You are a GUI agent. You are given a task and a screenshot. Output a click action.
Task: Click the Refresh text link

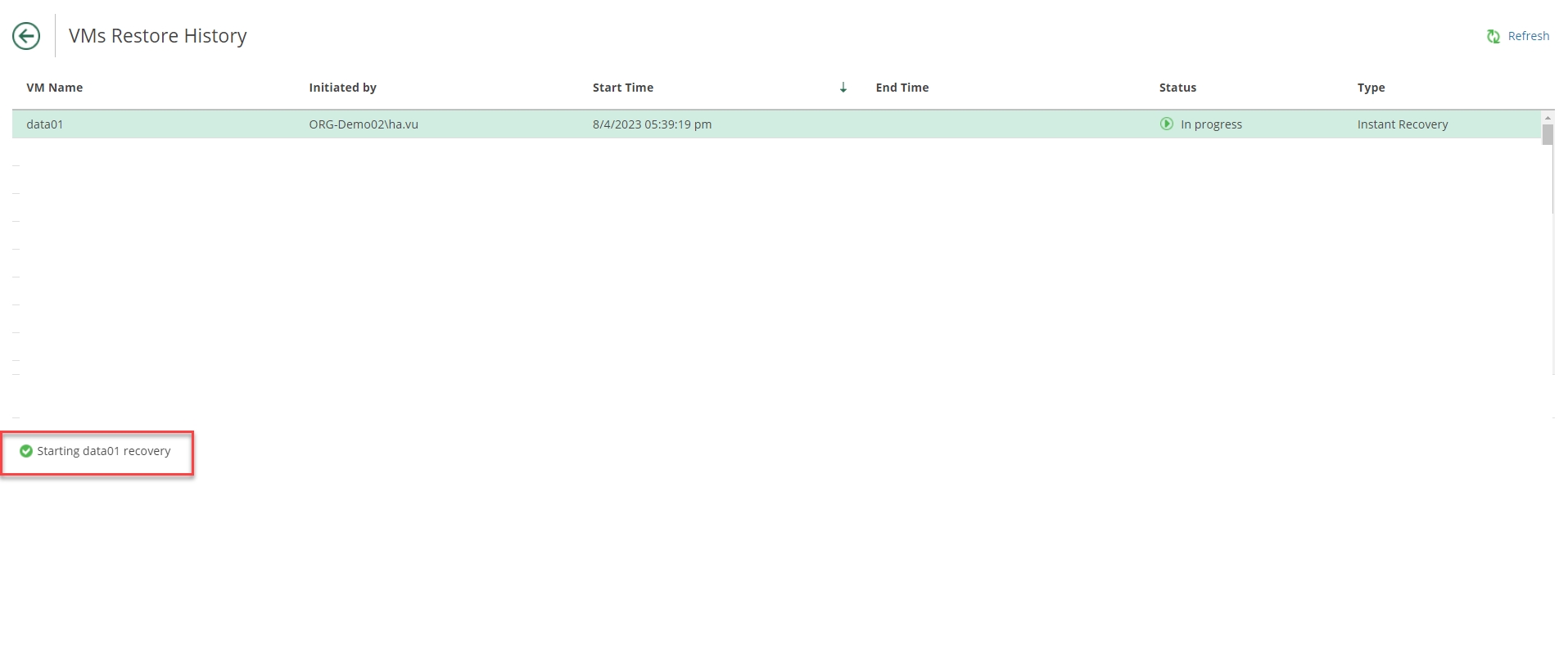click(1528, 36)
